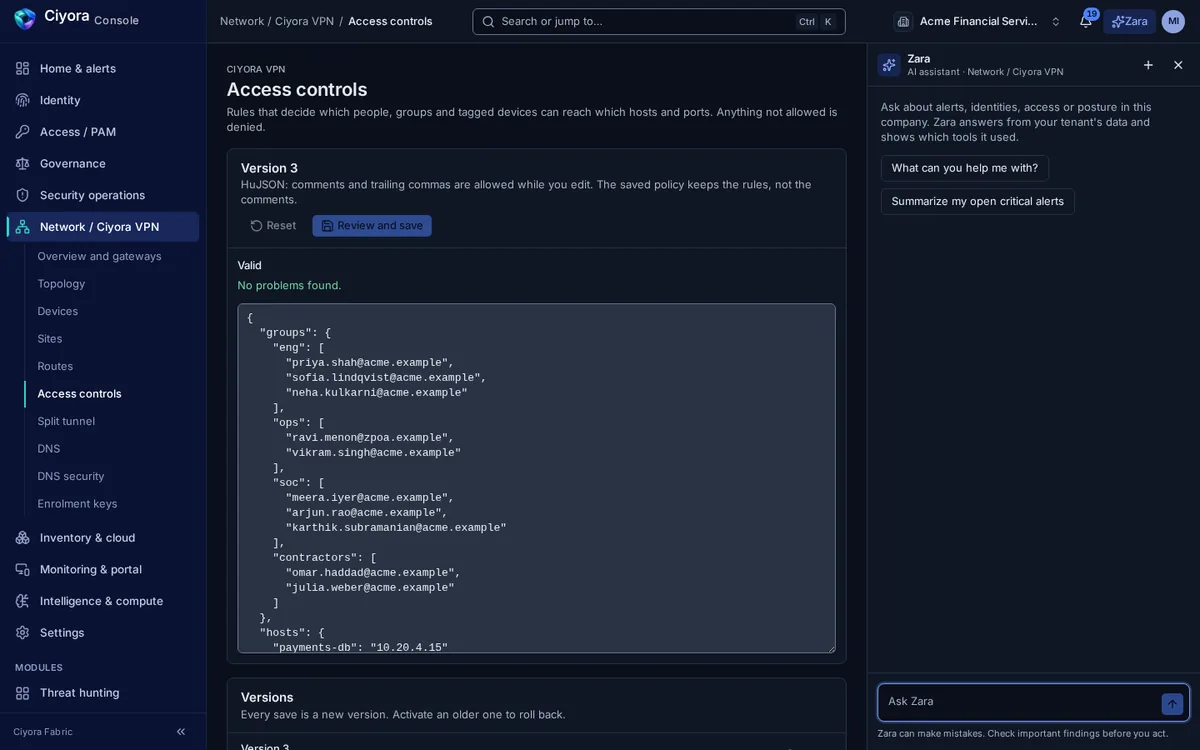This screenshot has height=750, width=1200.
Task: Click the Zara sparkle icon in panel header
Action: pyautogui.click(x=889, y=65)
